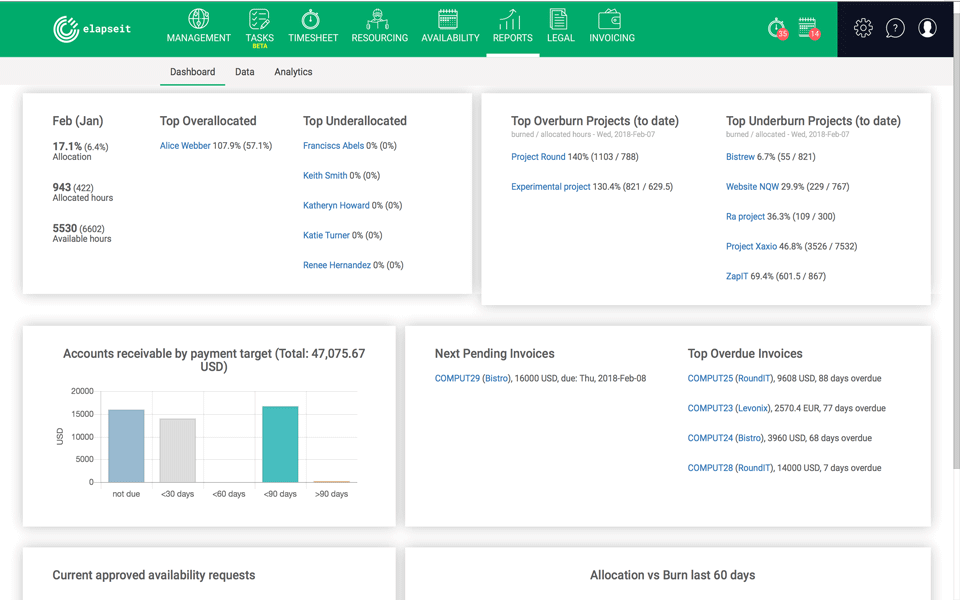960x600 pixels.
Task: Open Renee Hernandez link
Action: tap(337, 265)
